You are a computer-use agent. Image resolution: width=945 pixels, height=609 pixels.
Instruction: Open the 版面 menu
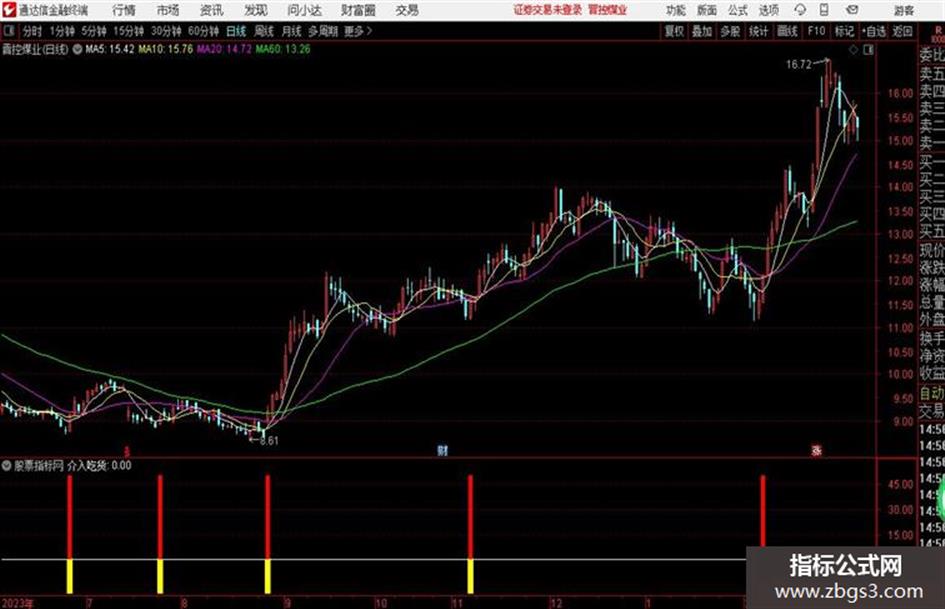point(707,10)
